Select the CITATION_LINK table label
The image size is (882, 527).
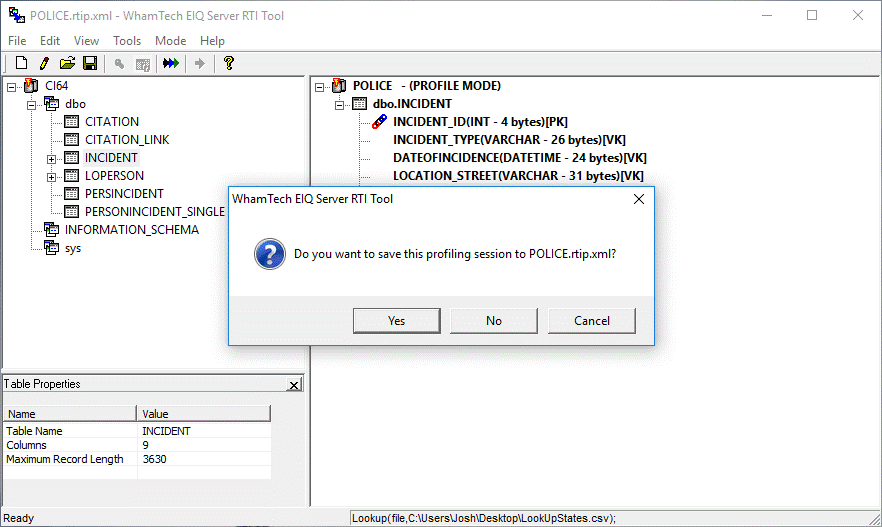click(127, 139)
